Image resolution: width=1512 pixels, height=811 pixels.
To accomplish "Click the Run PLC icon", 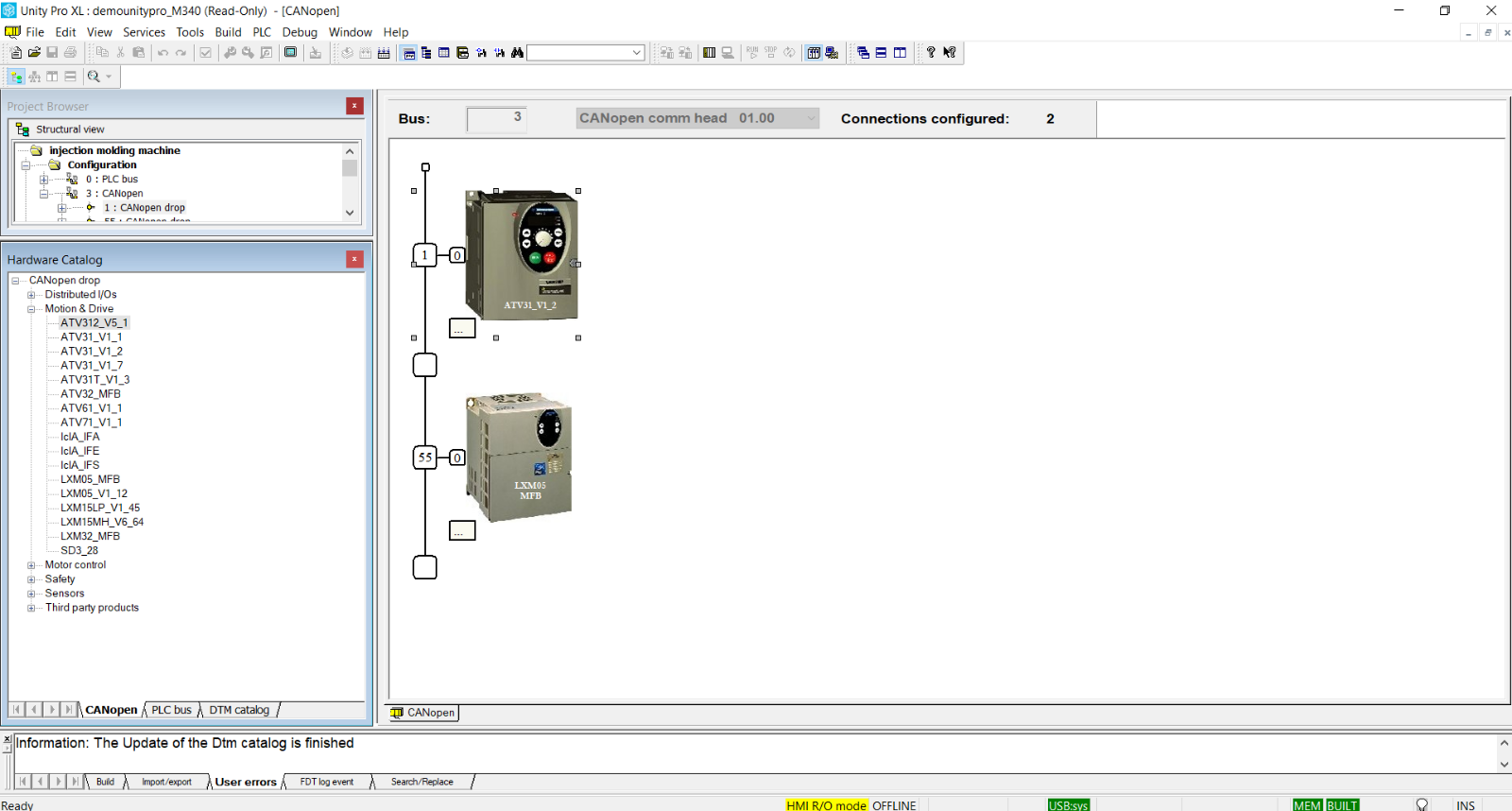I will click(x=752, y=53).
